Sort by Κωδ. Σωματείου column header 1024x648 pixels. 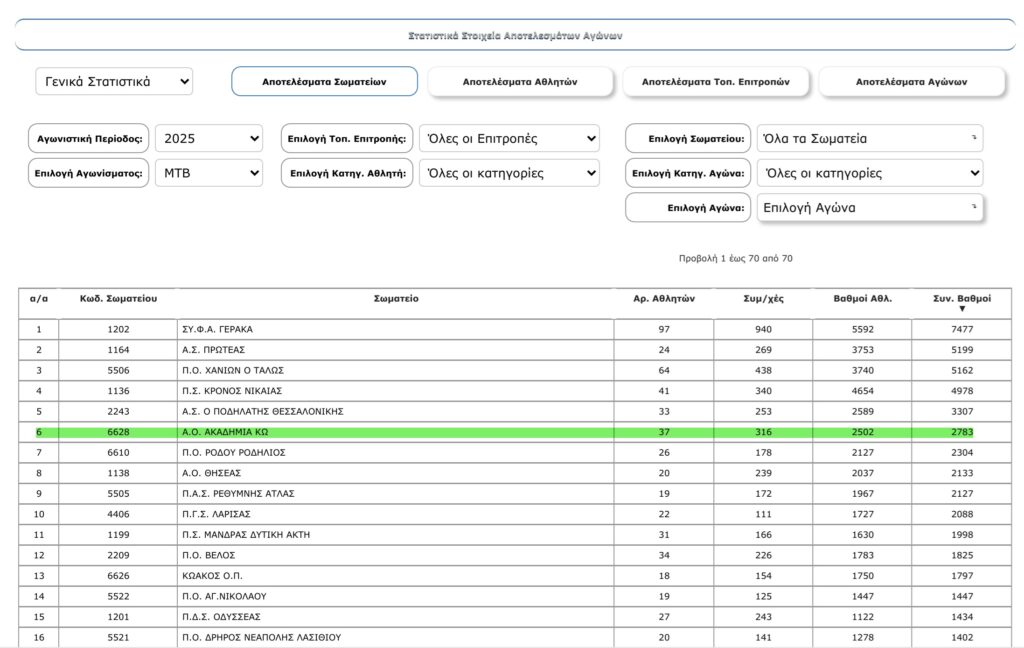pos(118,298)
